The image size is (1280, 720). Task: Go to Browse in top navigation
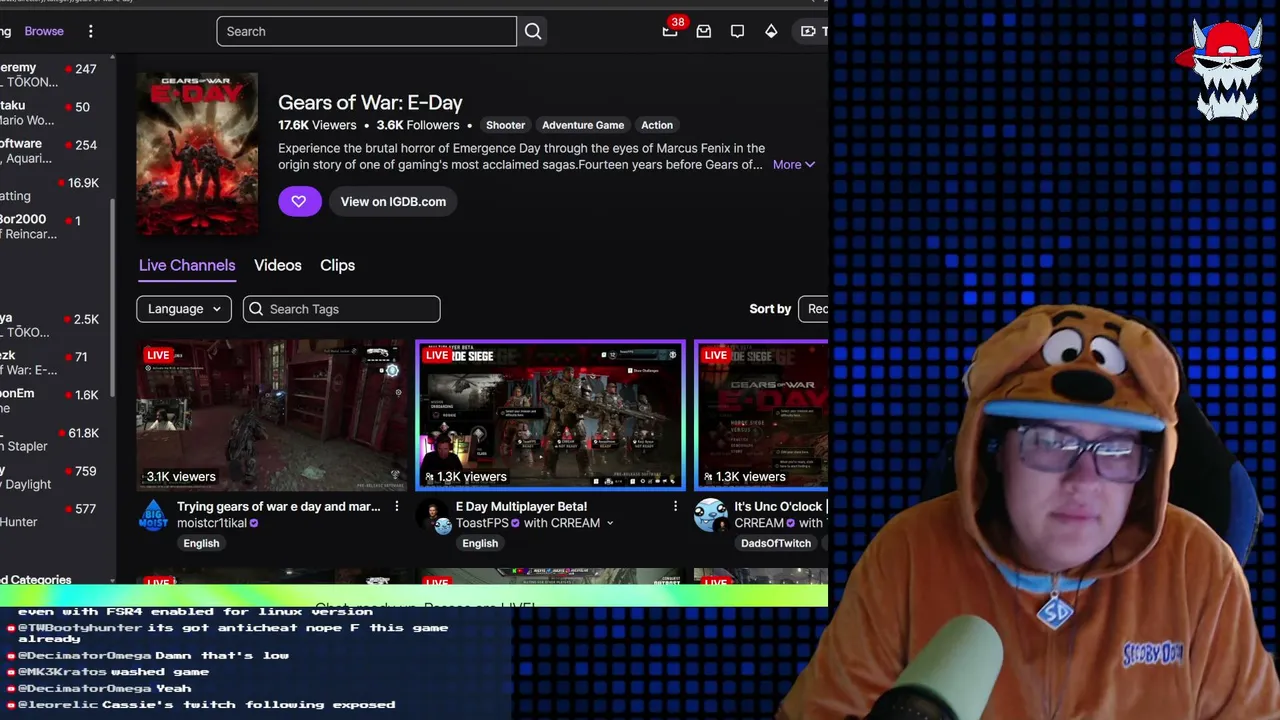44,31
